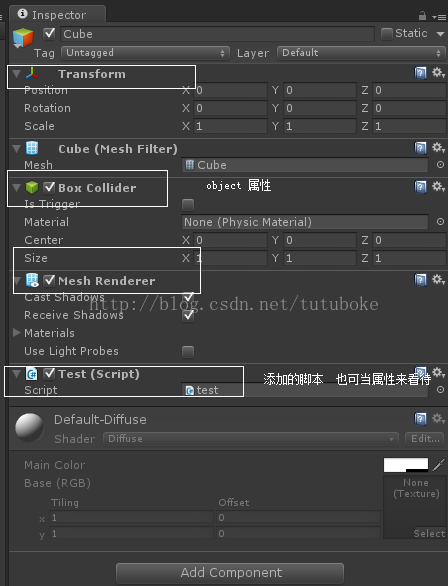Click the Script field showing test
This screenshot has width=448, height=586.
tap(305, 390)
